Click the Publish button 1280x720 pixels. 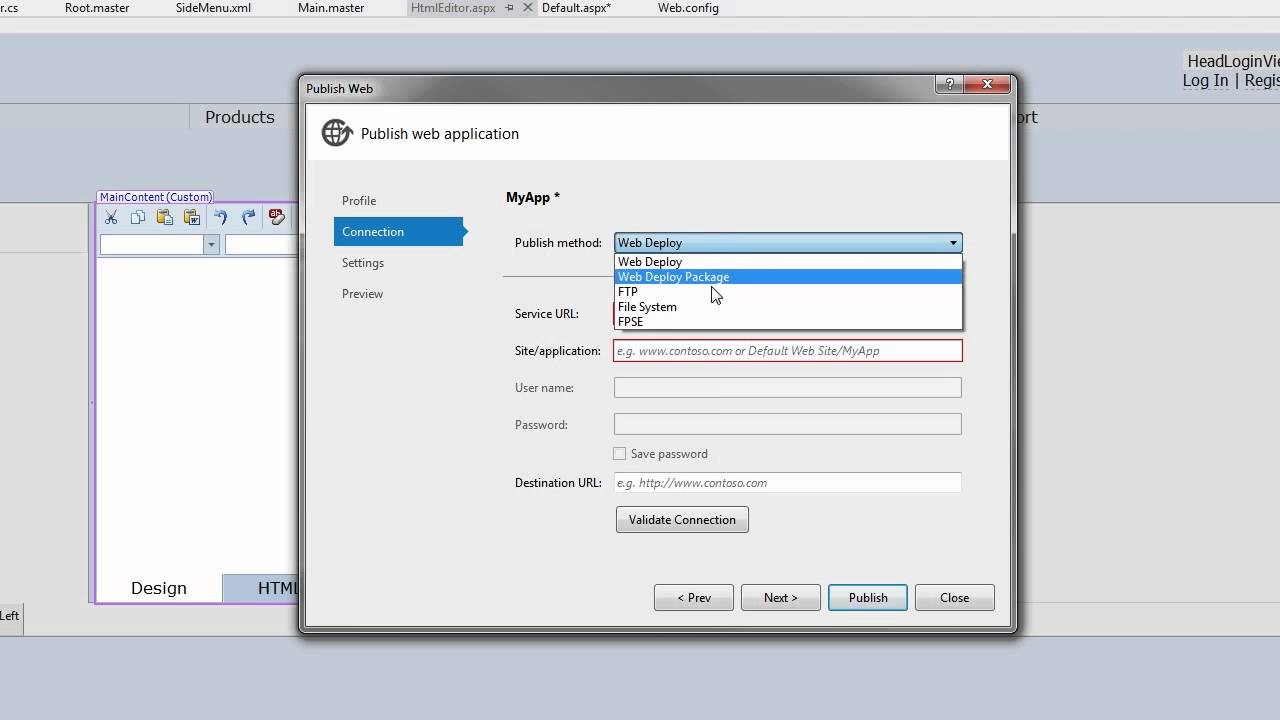pyautogui.click(x=868, y=598)
